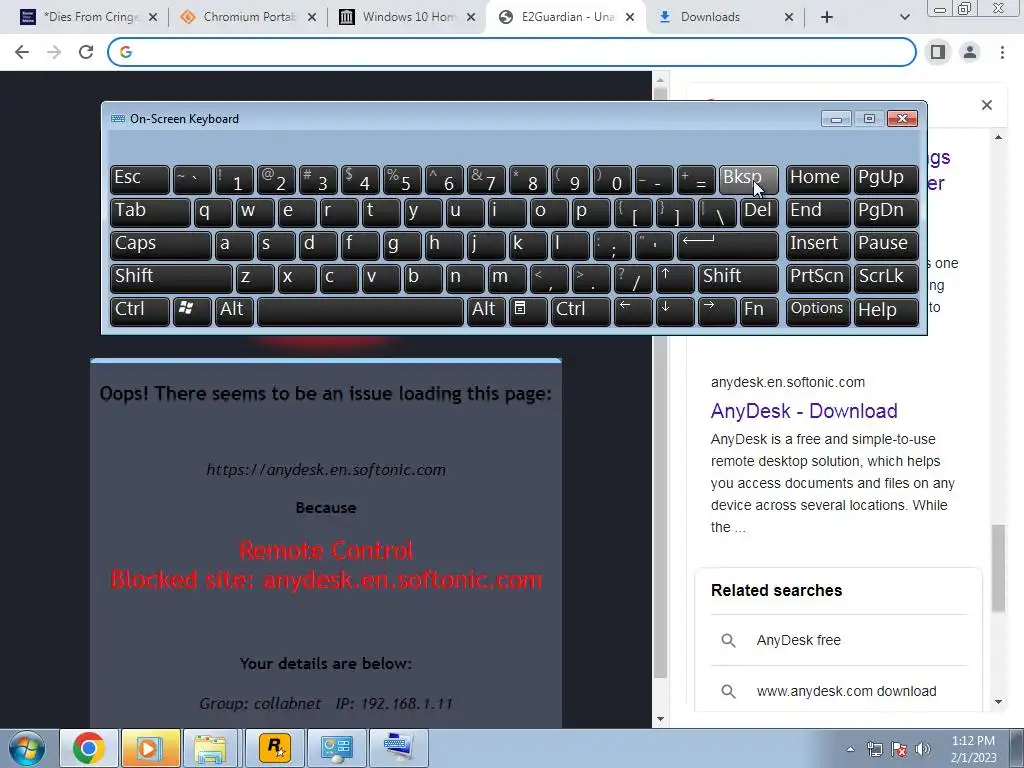Open Windows Media Player from the taskbar
The width and height of the screenshot is (1024, 768).
point(150,748)
